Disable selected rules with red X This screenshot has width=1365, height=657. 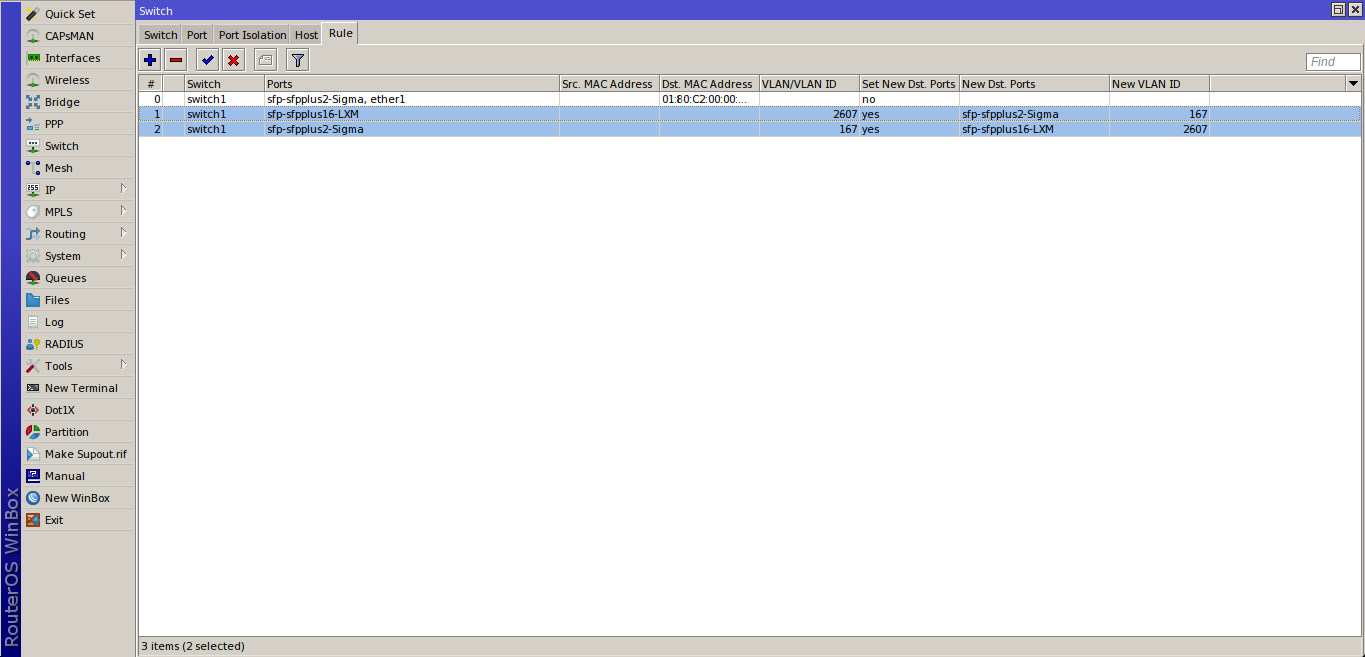pyautogui.click(x=233, y=60)
